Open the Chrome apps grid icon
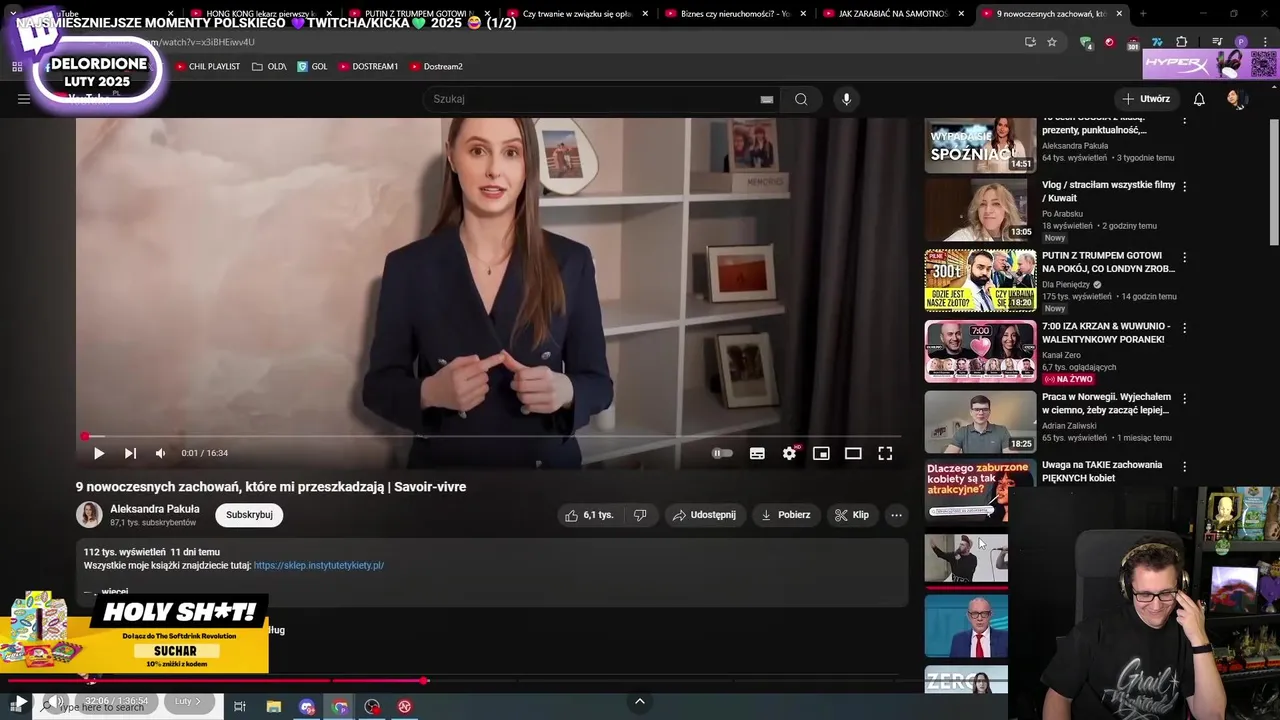 [17, 66]
